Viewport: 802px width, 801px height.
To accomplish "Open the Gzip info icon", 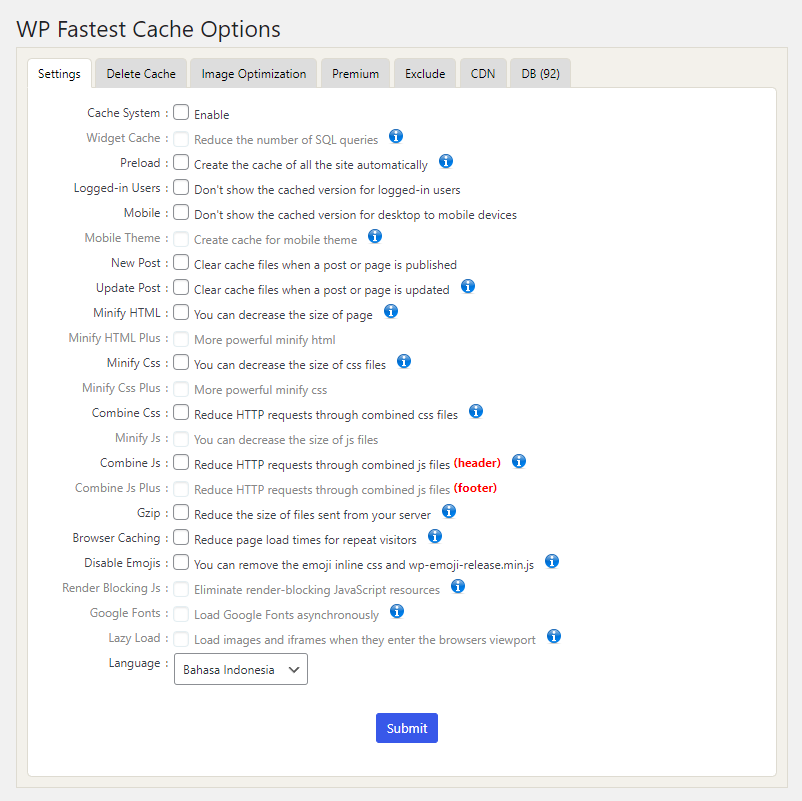I will (x=449, y=511).
